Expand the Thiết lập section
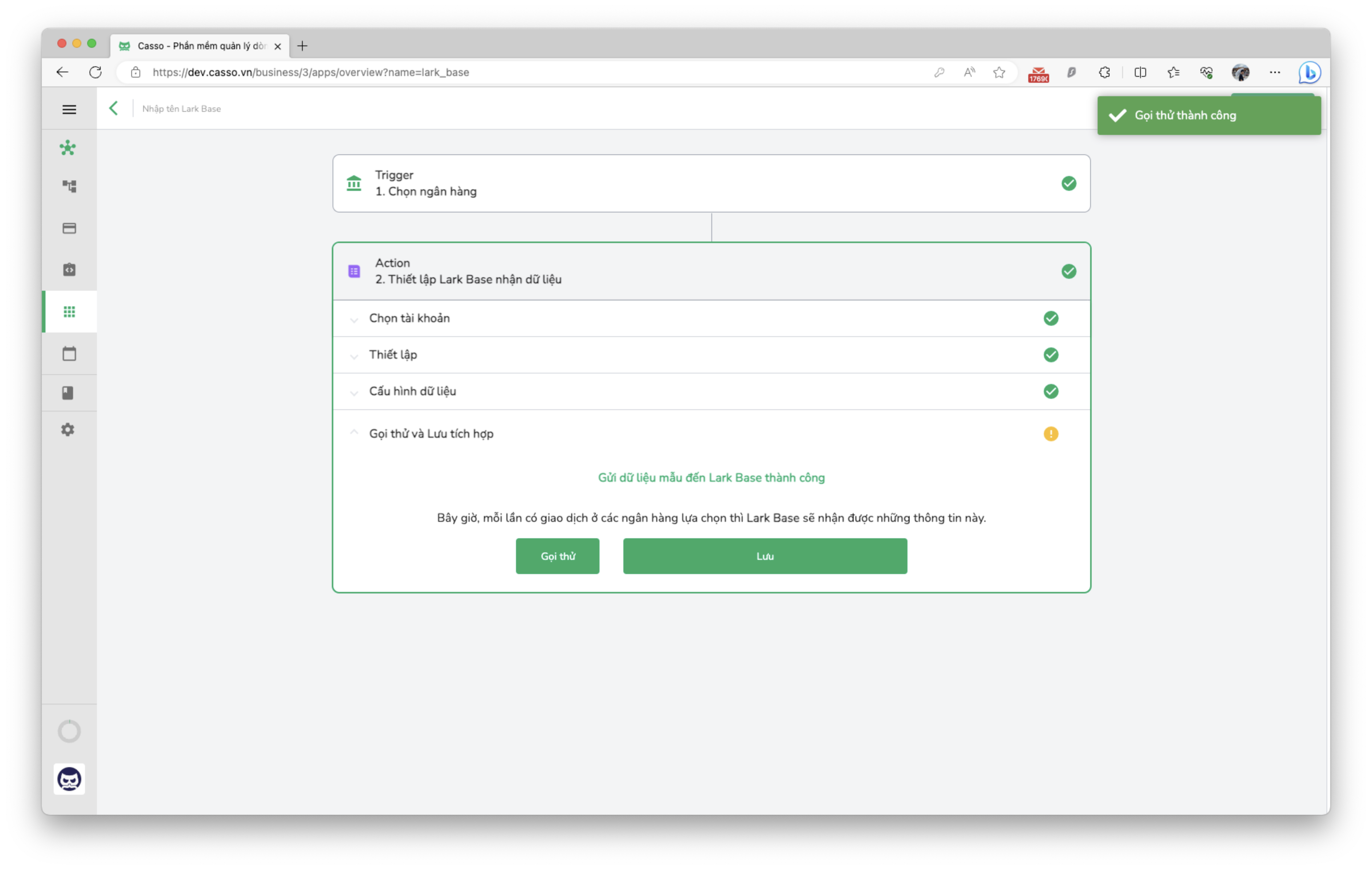 click(711, 355)
